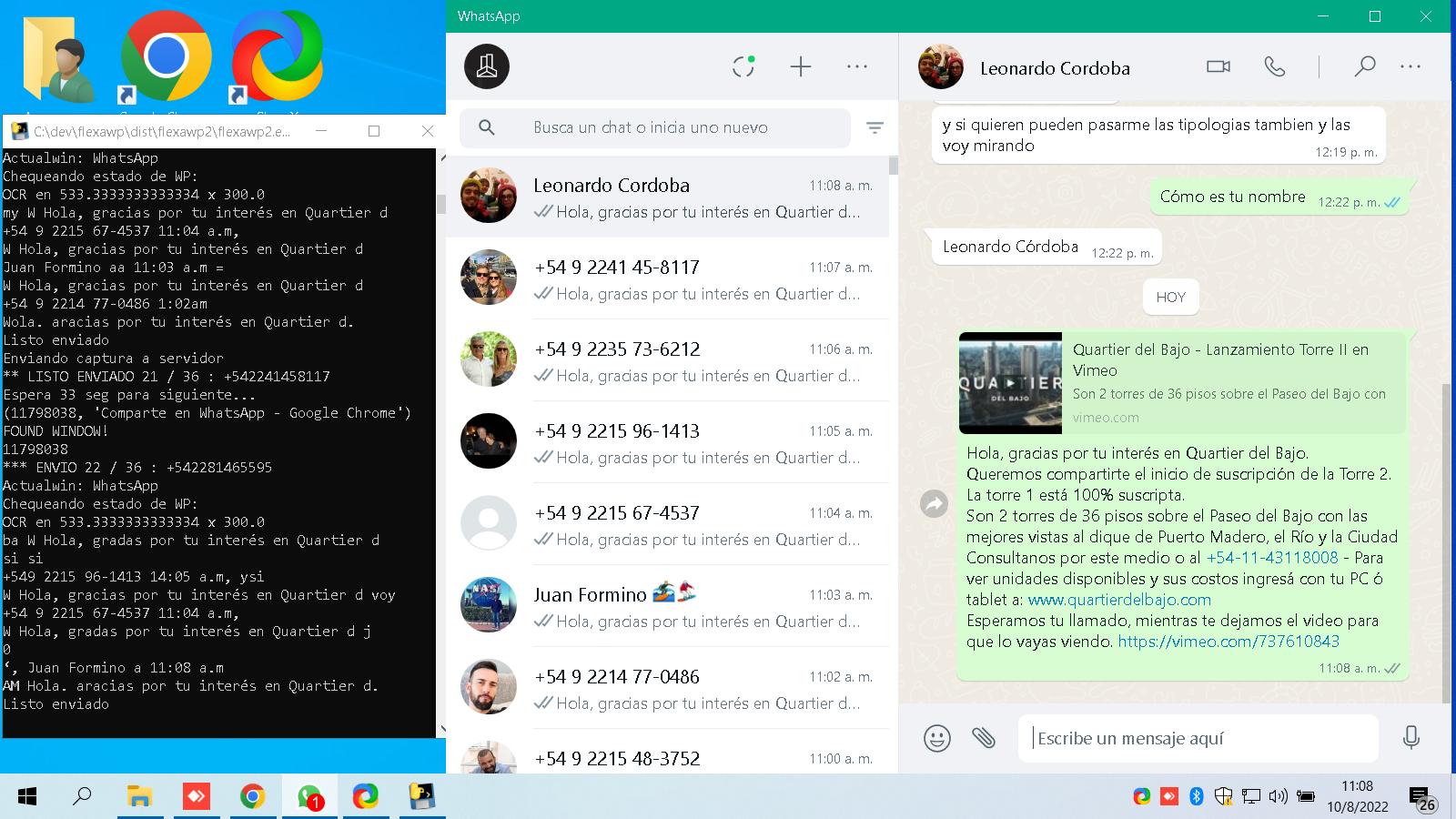Open the Leonardo Cordoba chat row
Image resolution: width=1456 pixels, height=819 pixels.
667,197
